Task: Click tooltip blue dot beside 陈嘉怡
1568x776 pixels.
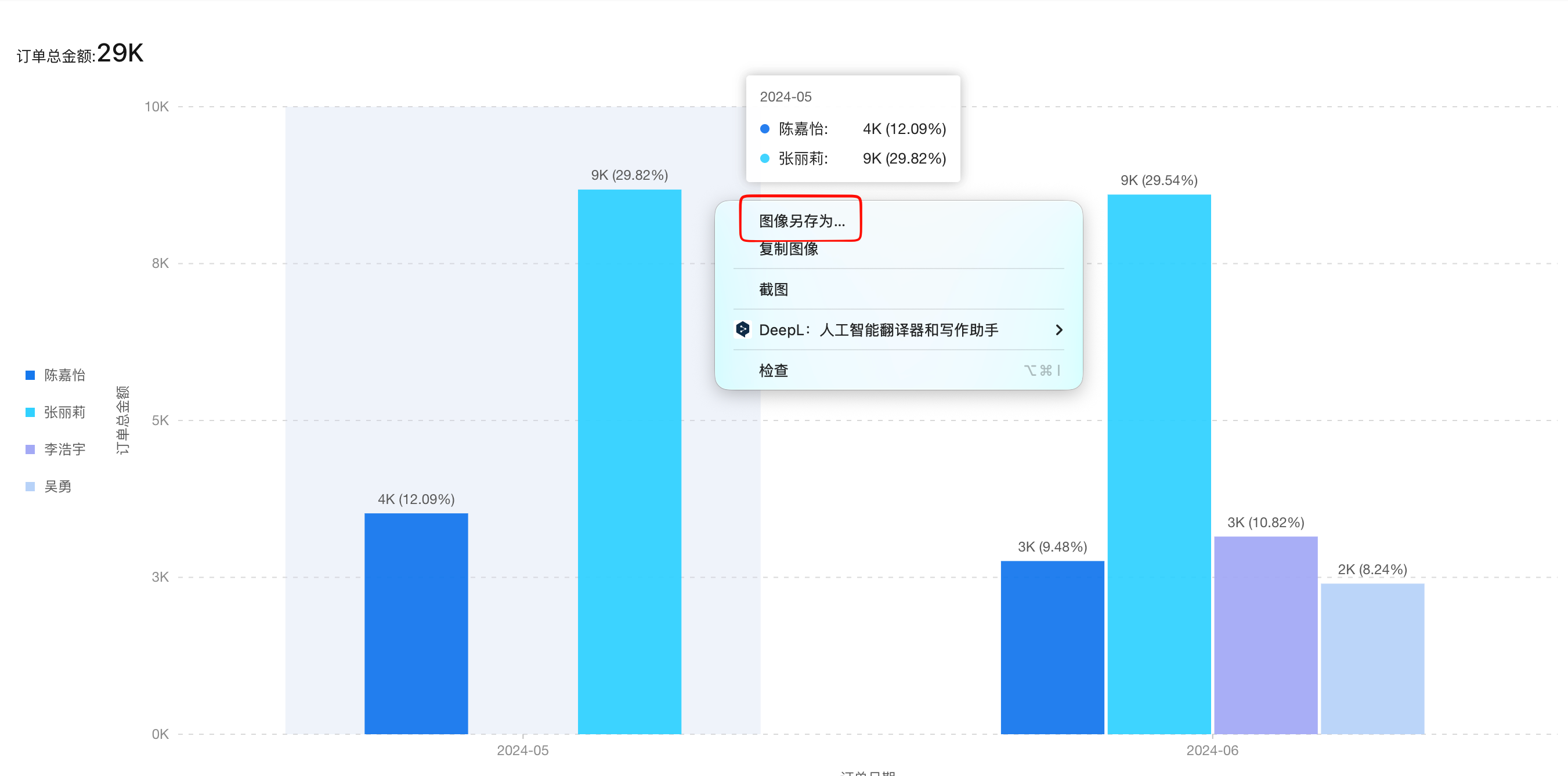Action: click(x=764, y=129)
